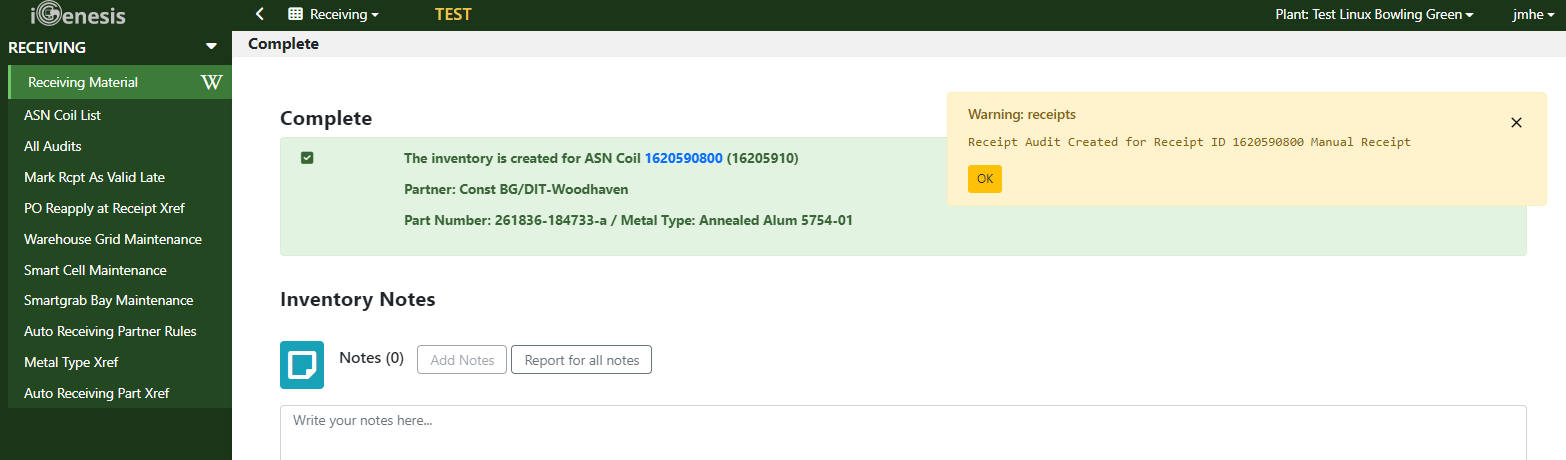
Task: Click Report for all notes
Action: 581,360
